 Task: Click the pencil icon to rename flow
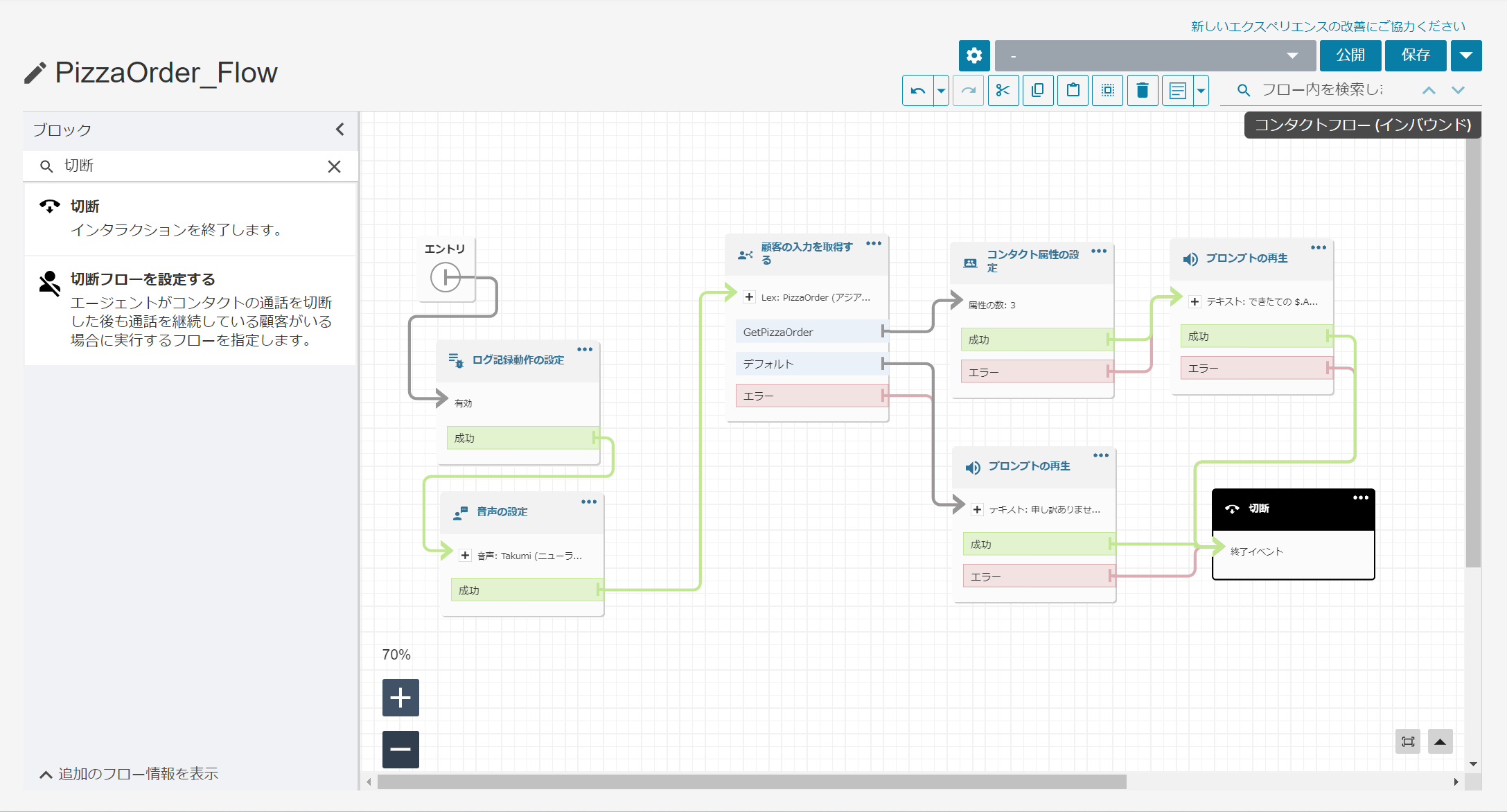pos(35,73)
